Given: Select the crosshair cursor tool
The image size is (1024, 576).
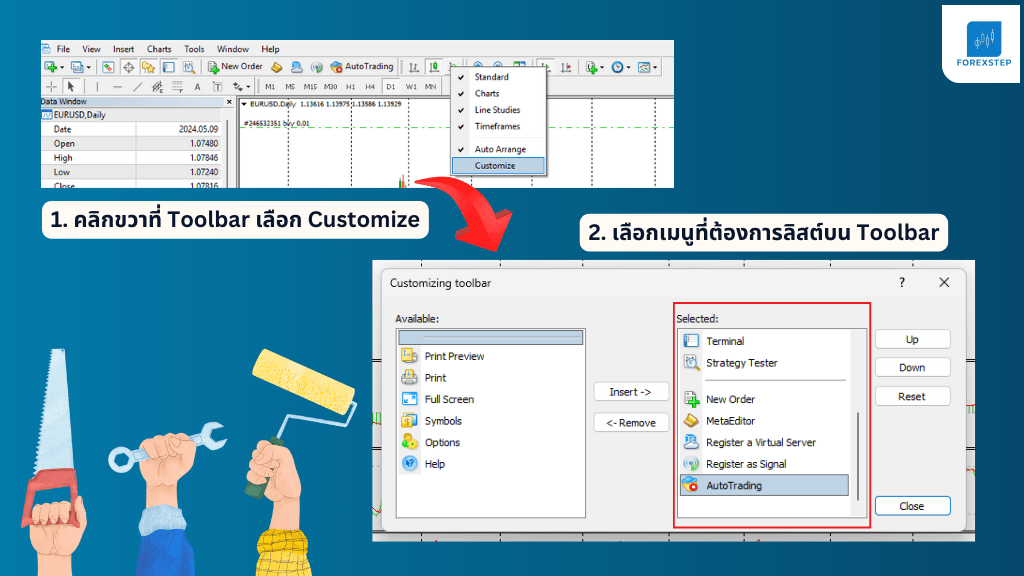Looking at the screenshot, I should click(x=52, y=87).
